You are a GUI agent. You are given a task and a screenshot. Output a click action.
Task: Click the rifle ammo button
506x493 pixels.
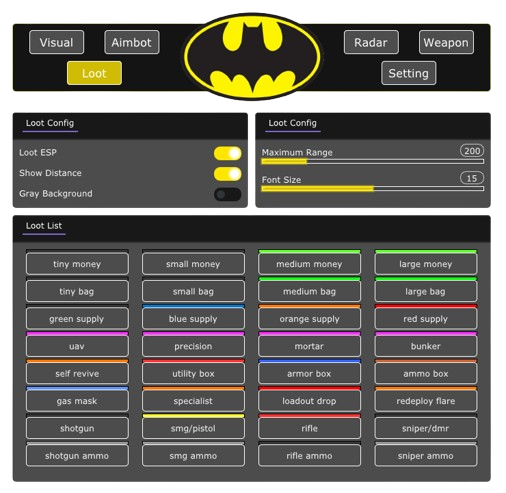coord(309,455)
